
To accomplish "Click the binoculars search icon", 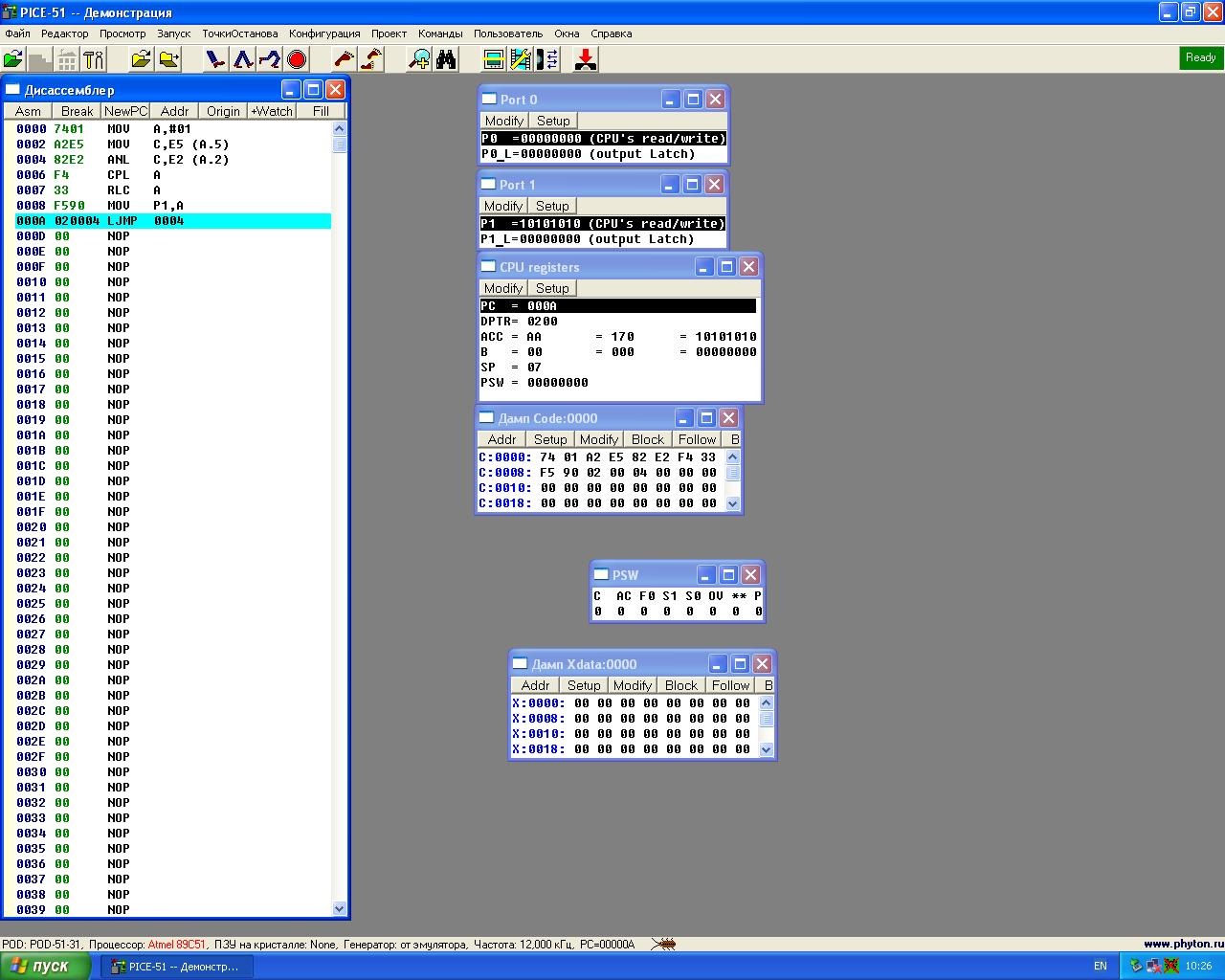I will (446, 59).
